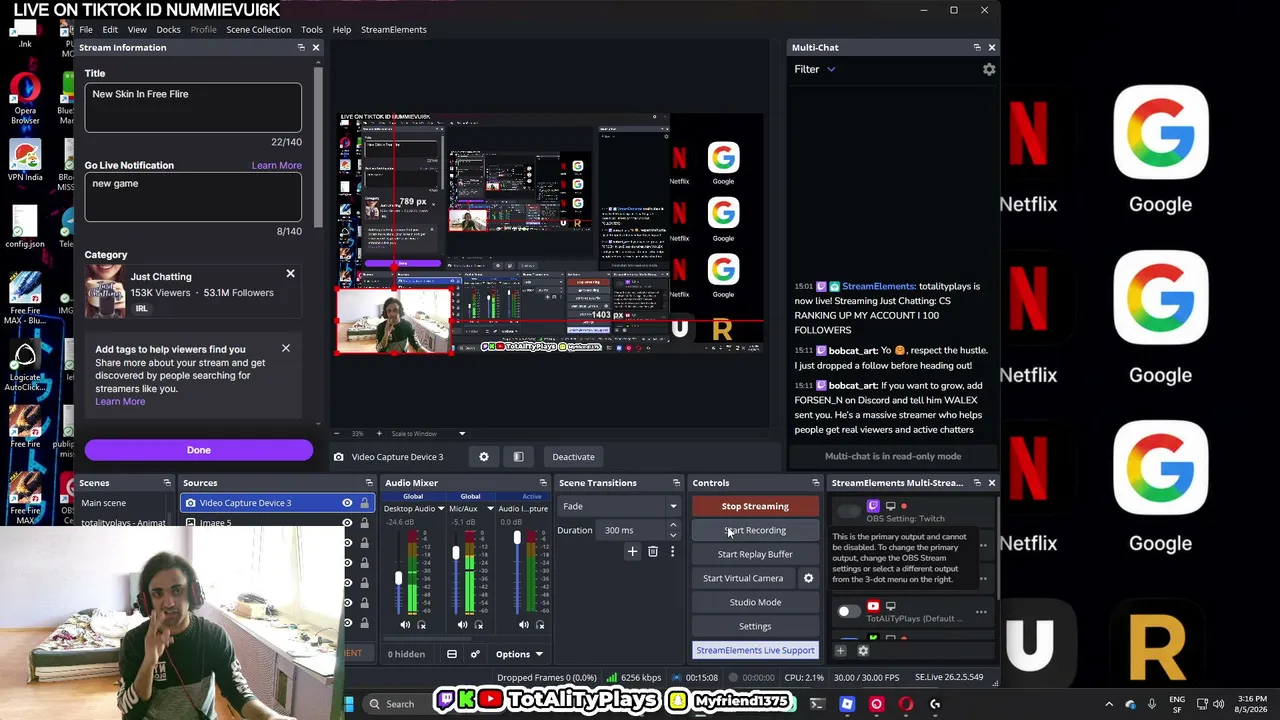Add output in StreamElements Multi-Stream
Viewport: 1280px width, 720px height.
point(840,651)
